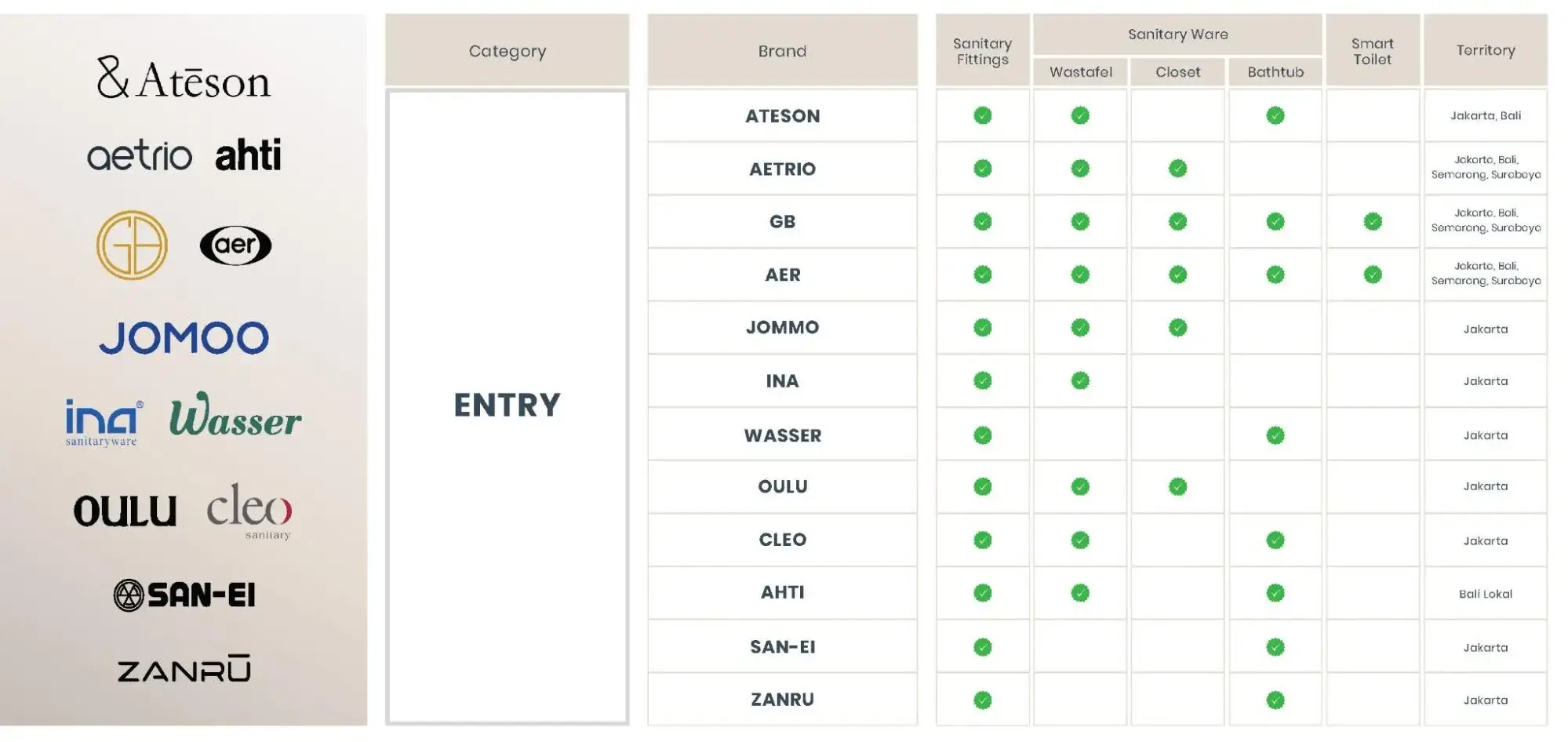This screenshot has width=1568, height=742.
Task: Toggle OULU Closet green checkmark
Action: coord(1177,487)
